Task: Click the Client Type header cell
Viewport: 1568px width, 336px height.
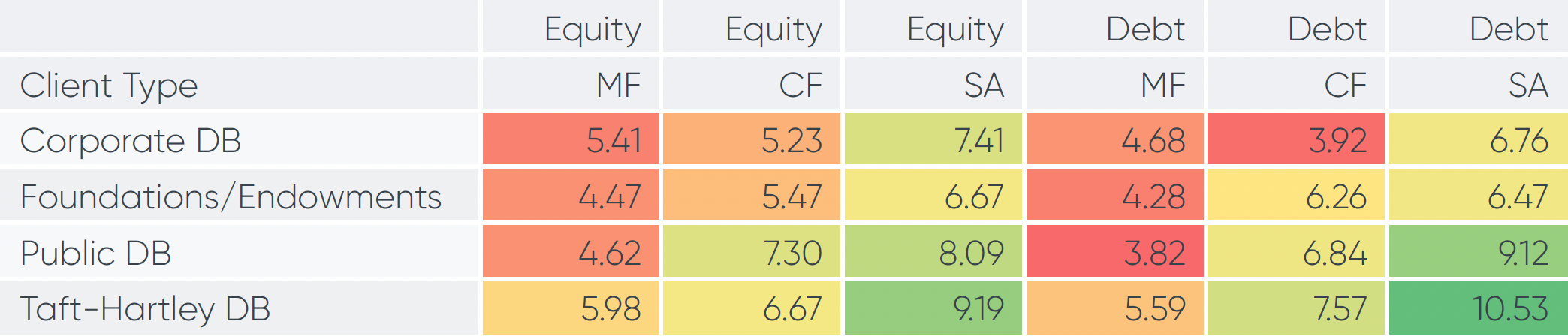Action: pyautogui.click(x=109, y=85)
